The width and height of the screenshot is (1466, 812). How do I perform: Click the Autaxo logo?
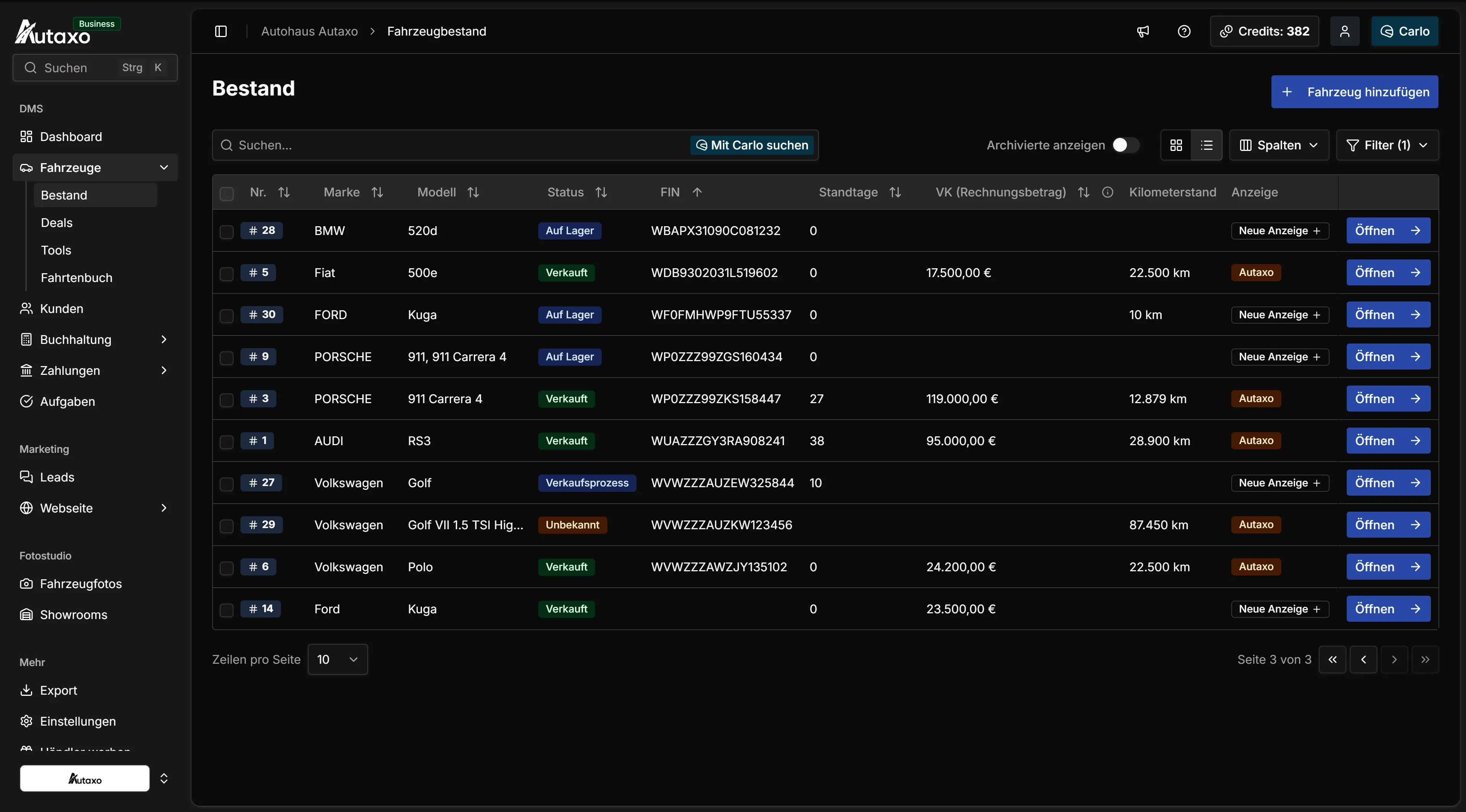point(52,32)
